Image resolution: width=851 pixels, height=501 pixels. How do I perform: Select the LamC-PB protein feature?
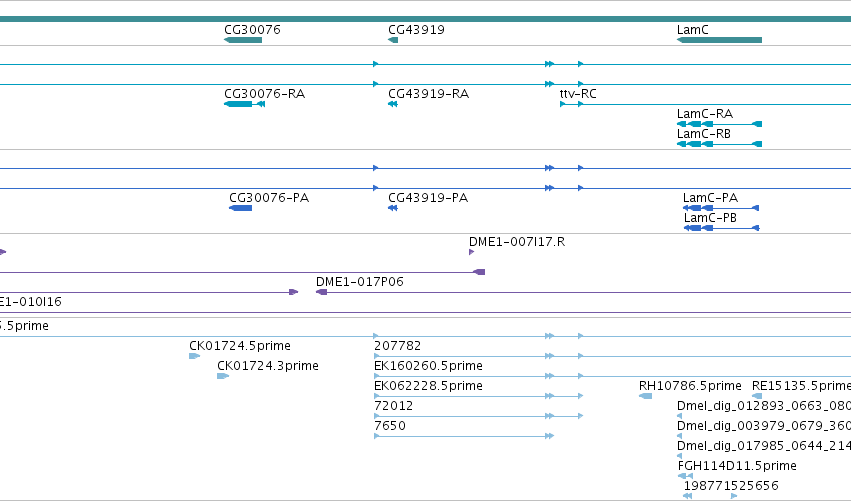click(721, 228)
